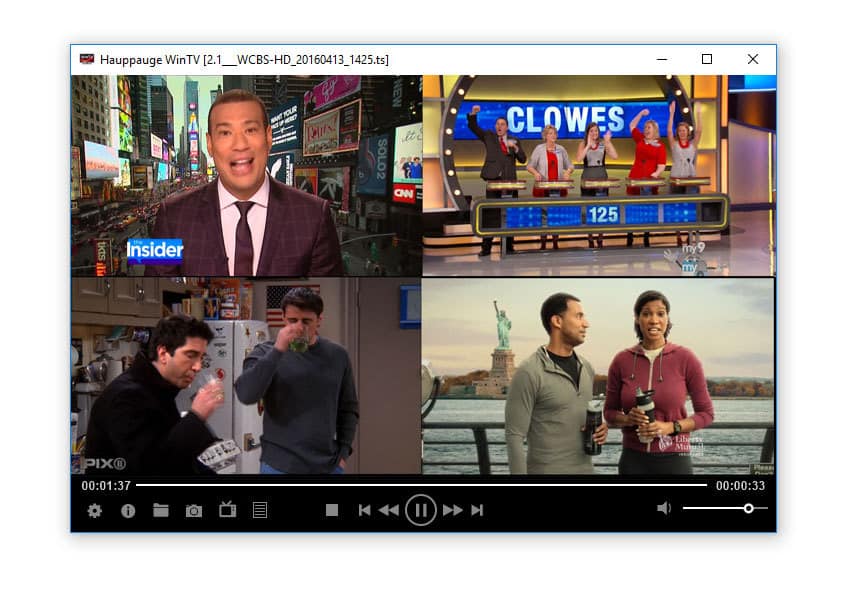Image resolution: width=843 pixels, height=589 pixels.
Task: Select the game show video showing CLOWES
Action: 599,176
